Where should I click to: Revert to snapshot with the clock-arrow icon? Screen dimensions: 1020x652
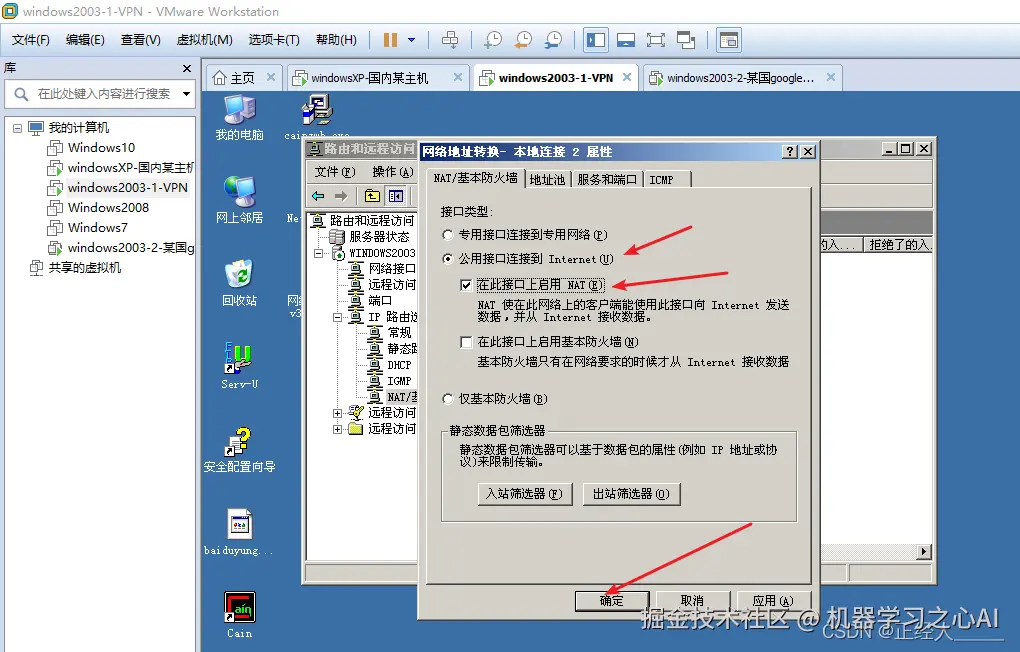pyautogui.click(x=523, y=40)
